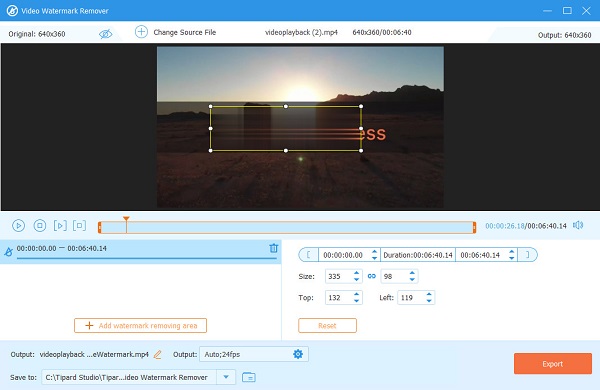Click the output filename videoplayback ...eWatermark.mp4
Screen dimensions: 600x390
coord(94,354)
